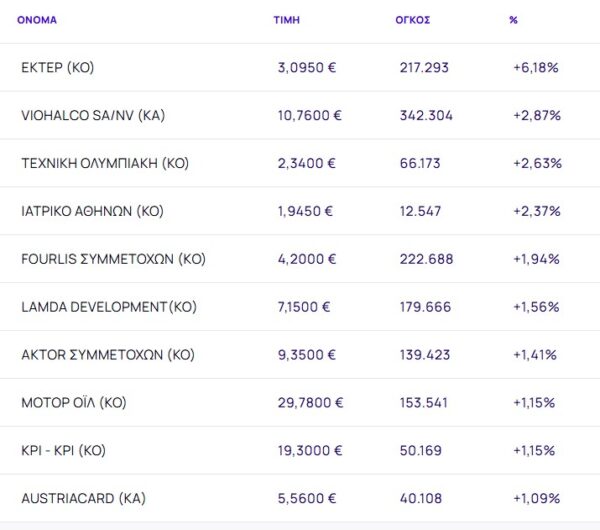Viewport: 600px width, 530px height.
Task: Select the VIOHALCO SA/NV (ΚΑ) stock
Action: [92, 115]
